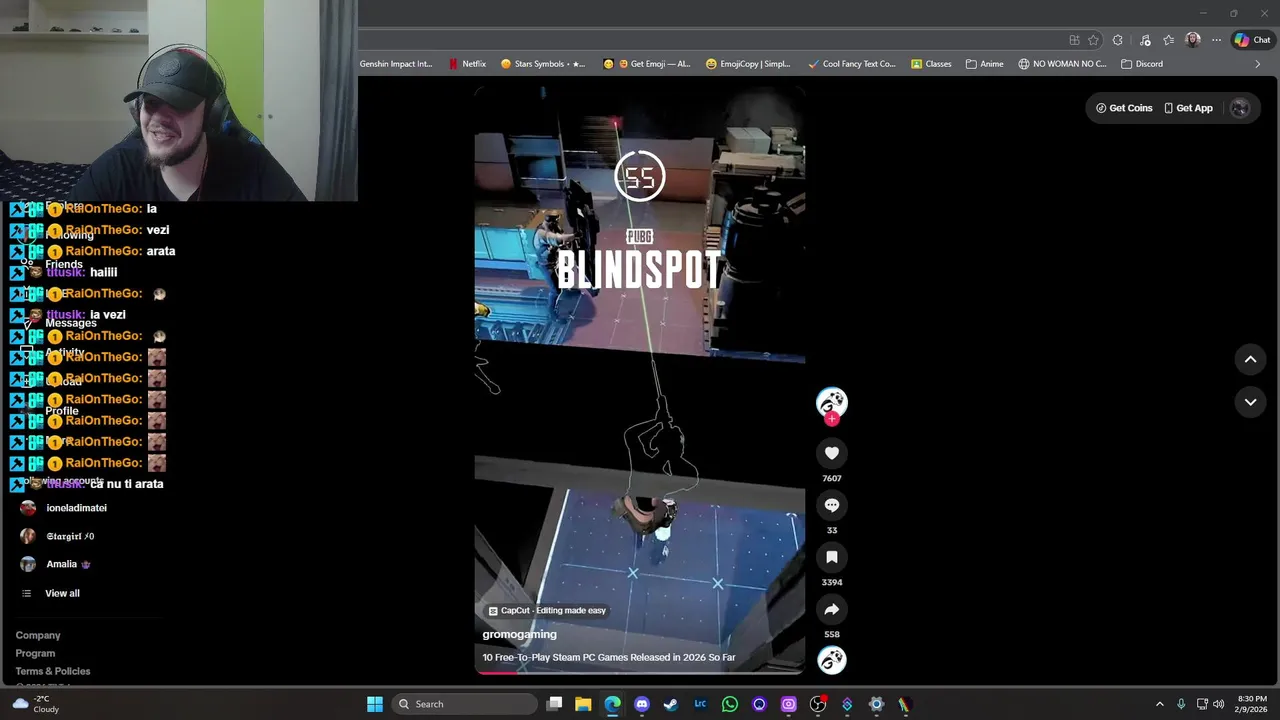Add page to favorites star icon
This screenshot has height=720, width=1280.
coord(1093,40)
